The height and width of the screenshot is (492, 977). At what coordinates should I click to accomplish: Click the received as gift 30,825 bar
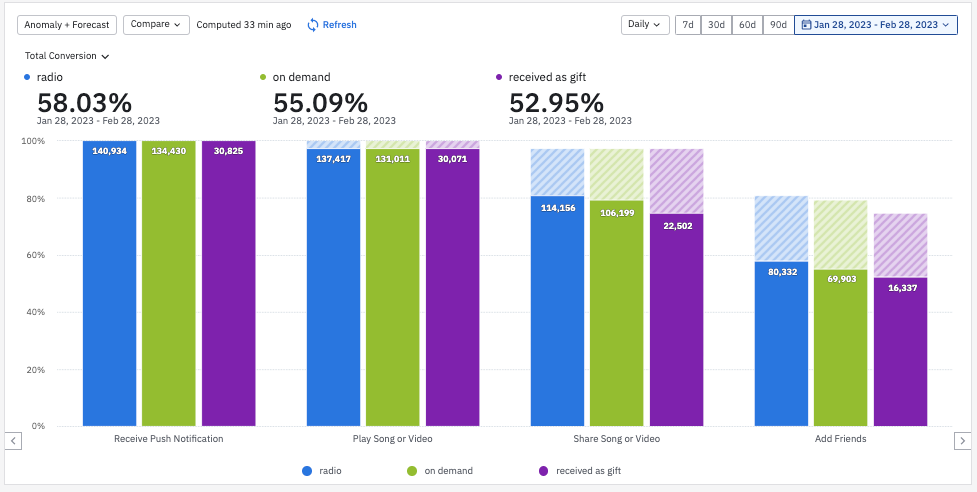click(229, 283)
